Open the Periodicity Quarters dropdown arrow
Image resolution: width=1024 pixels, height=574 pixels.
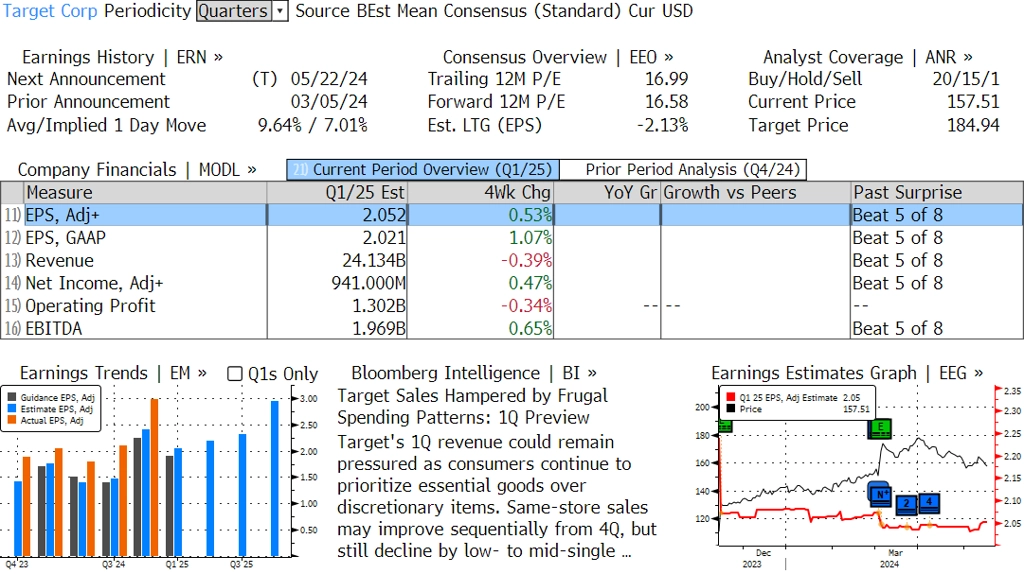tap(280, 11)
